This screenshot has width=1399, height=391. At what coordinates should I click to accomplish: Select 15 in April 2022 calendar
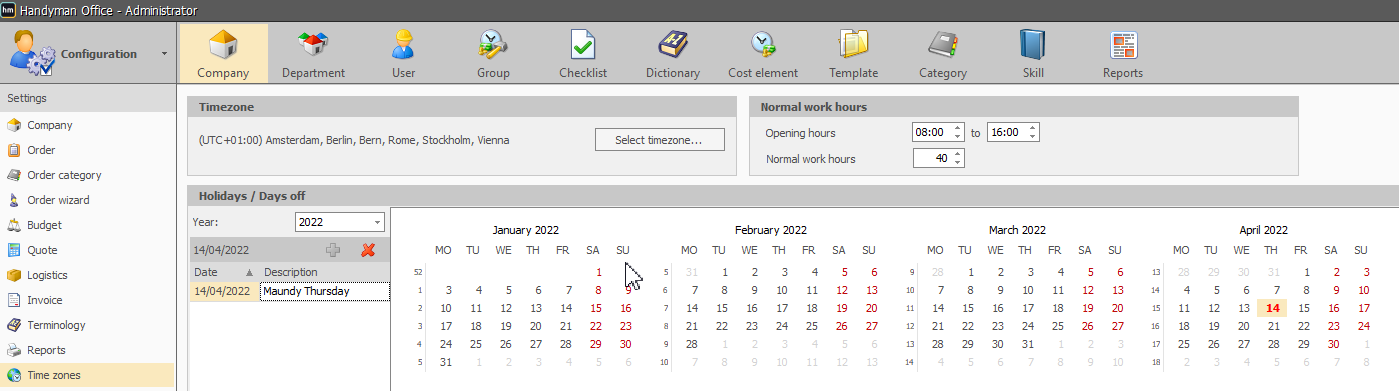click(x=1303, y=308)
